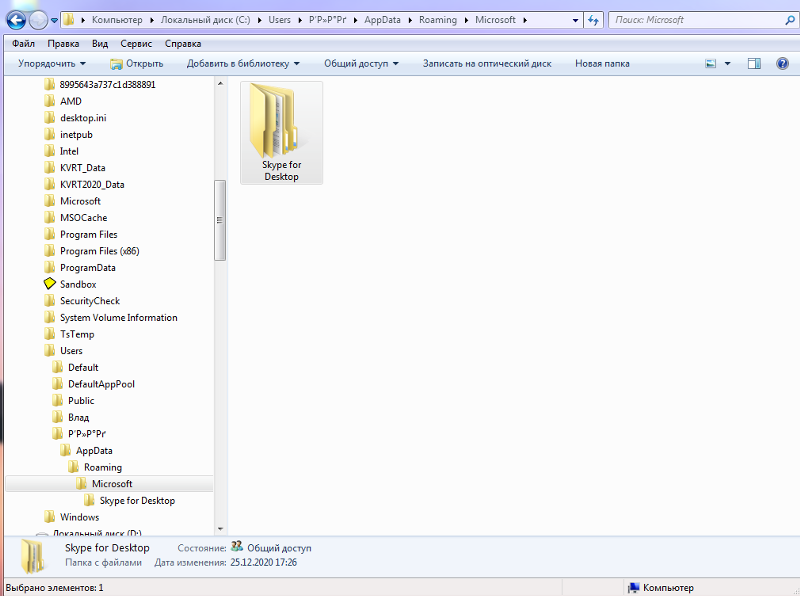
Task: Select Skype for Desktop in tree
Action: click(137, 501)
